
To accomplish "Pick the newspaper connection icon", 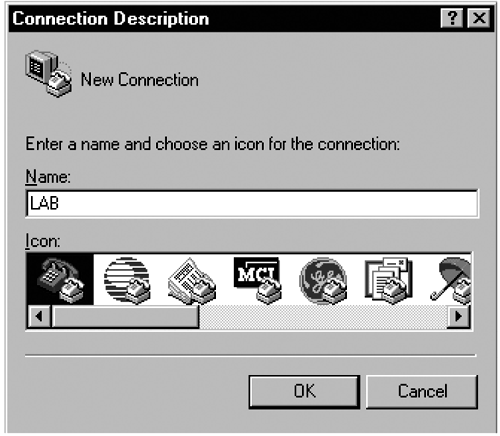I will coord(192,281).
